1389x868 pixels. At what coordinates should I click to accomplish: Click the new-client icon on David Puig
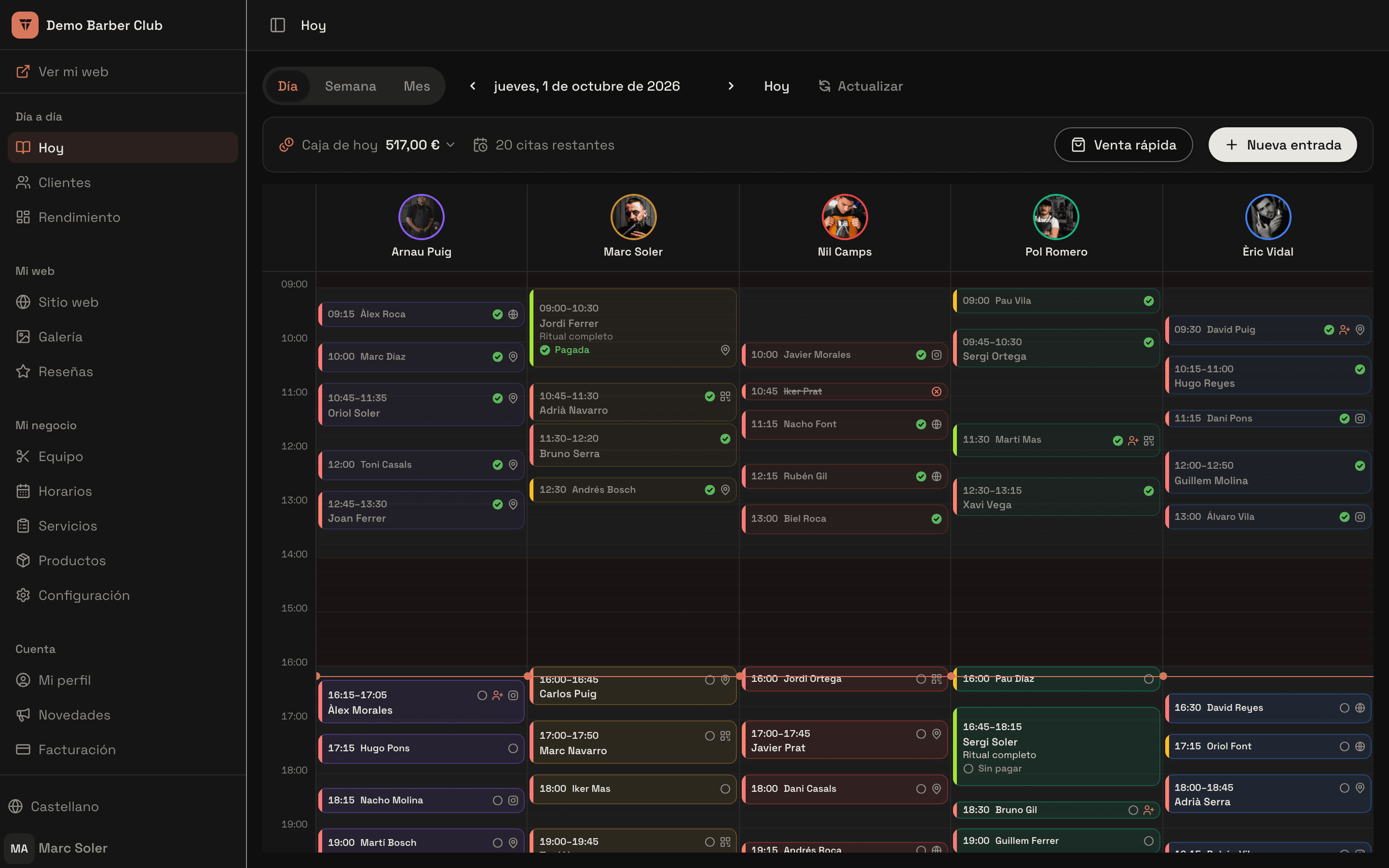point(1344,329)
